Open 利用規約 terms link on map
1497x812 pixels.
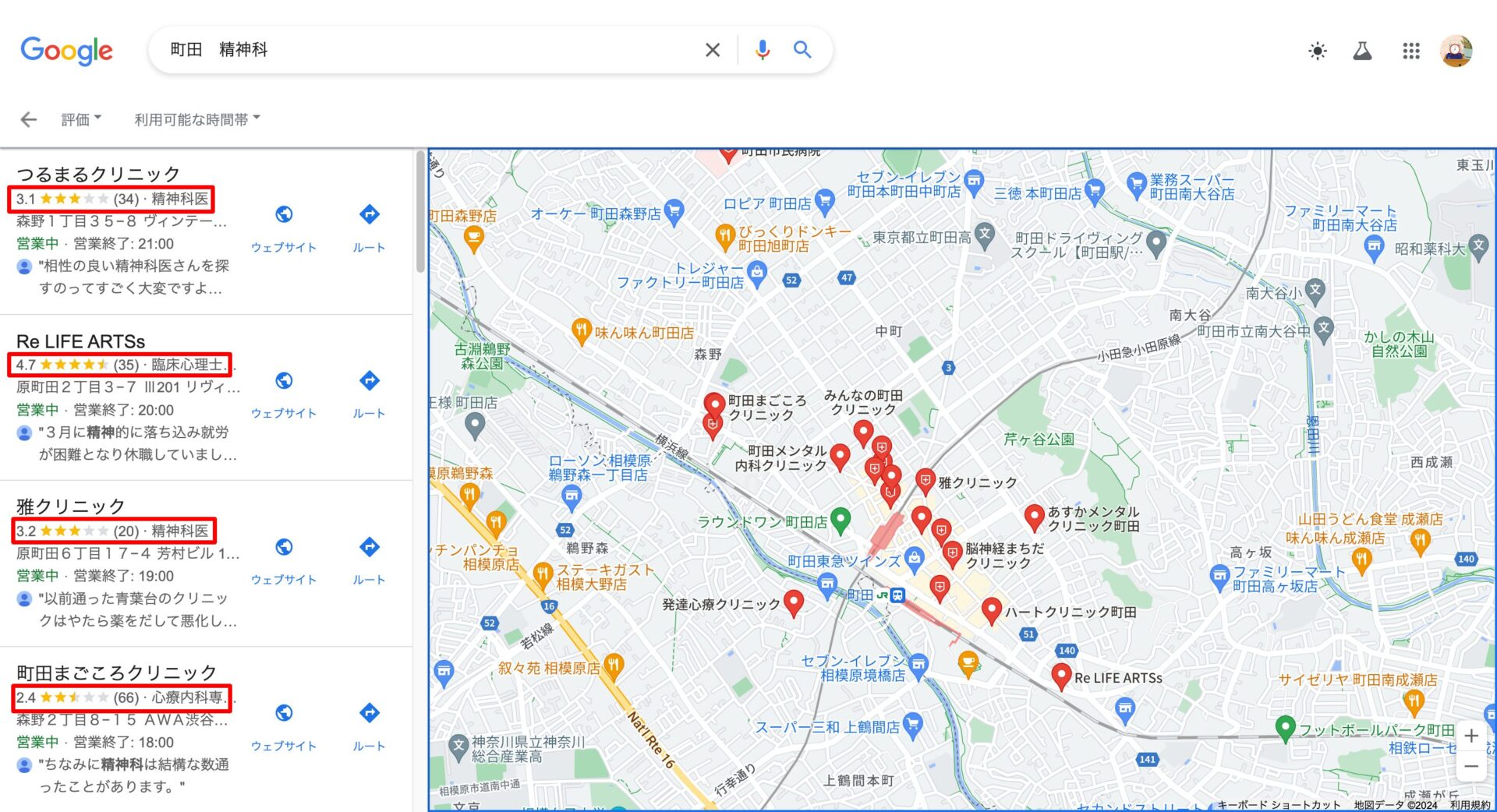tap(1470, 805)
